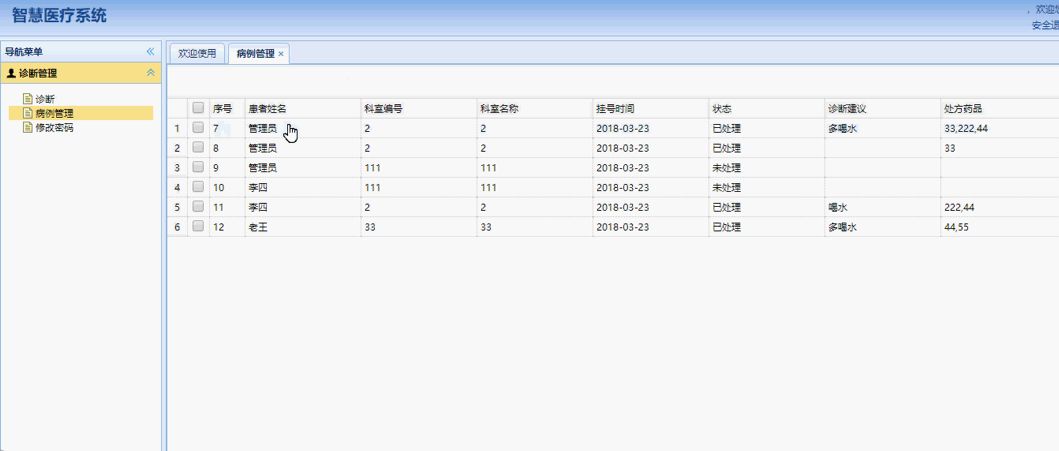The width and height of the screenshot is (1059, 451).
Task: Click 多喝水 in record 7 row
Action: [x=843, y=128]
